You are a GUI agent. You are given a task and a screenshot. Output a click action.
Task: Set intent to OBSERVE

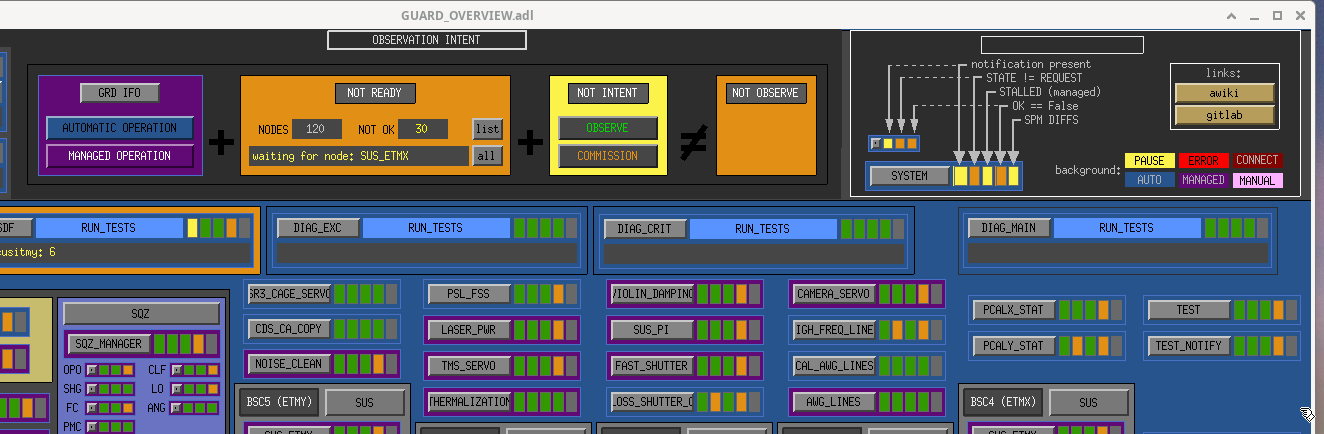[x=609, y=128]
